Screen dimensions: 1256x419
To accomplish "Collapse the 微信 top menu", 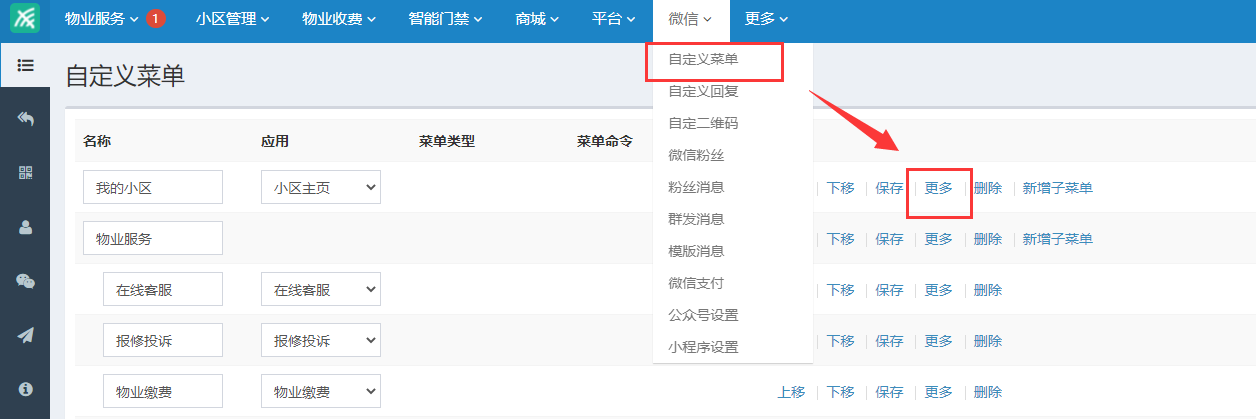I will tap(690, 18).
